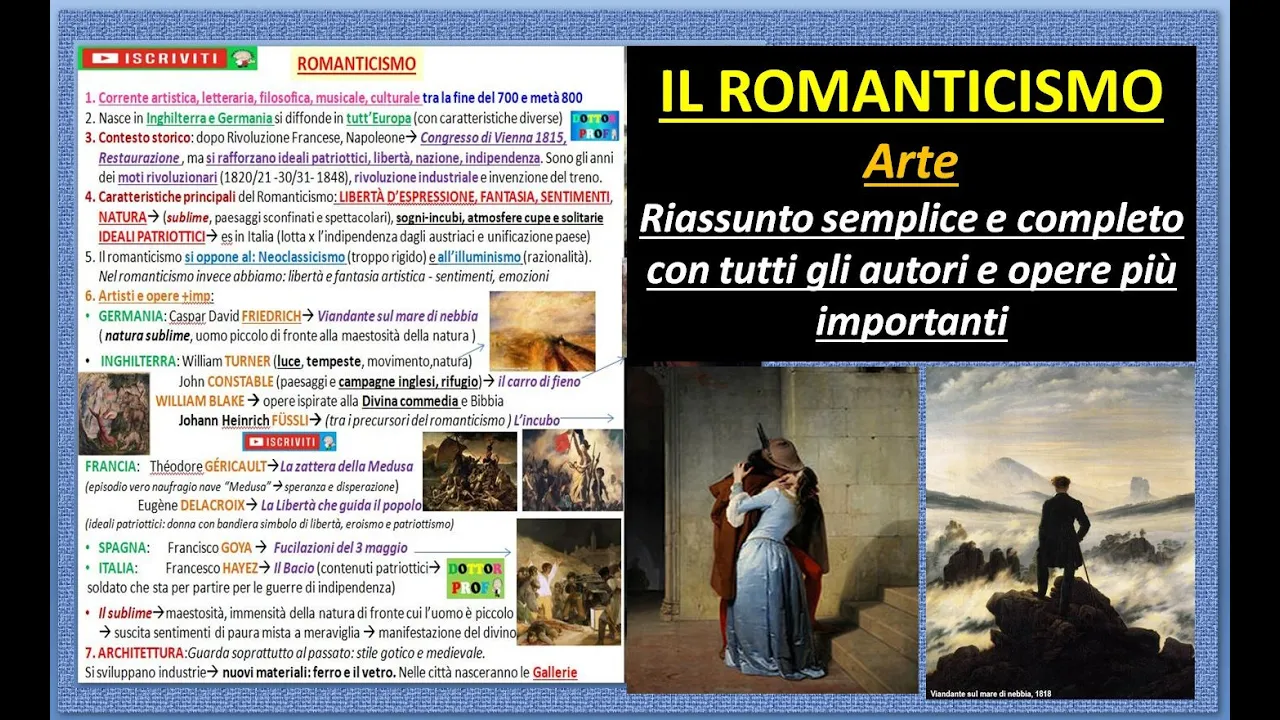Click the mushroom icon beside the top ISCRIVITI button

[242, 58]
